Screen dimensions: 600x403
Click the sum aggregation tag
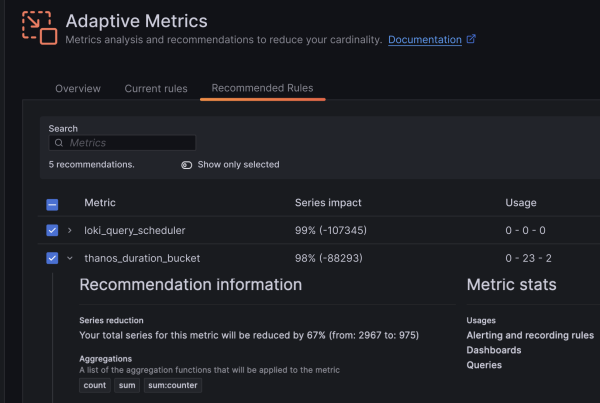(x=127, y=386)
